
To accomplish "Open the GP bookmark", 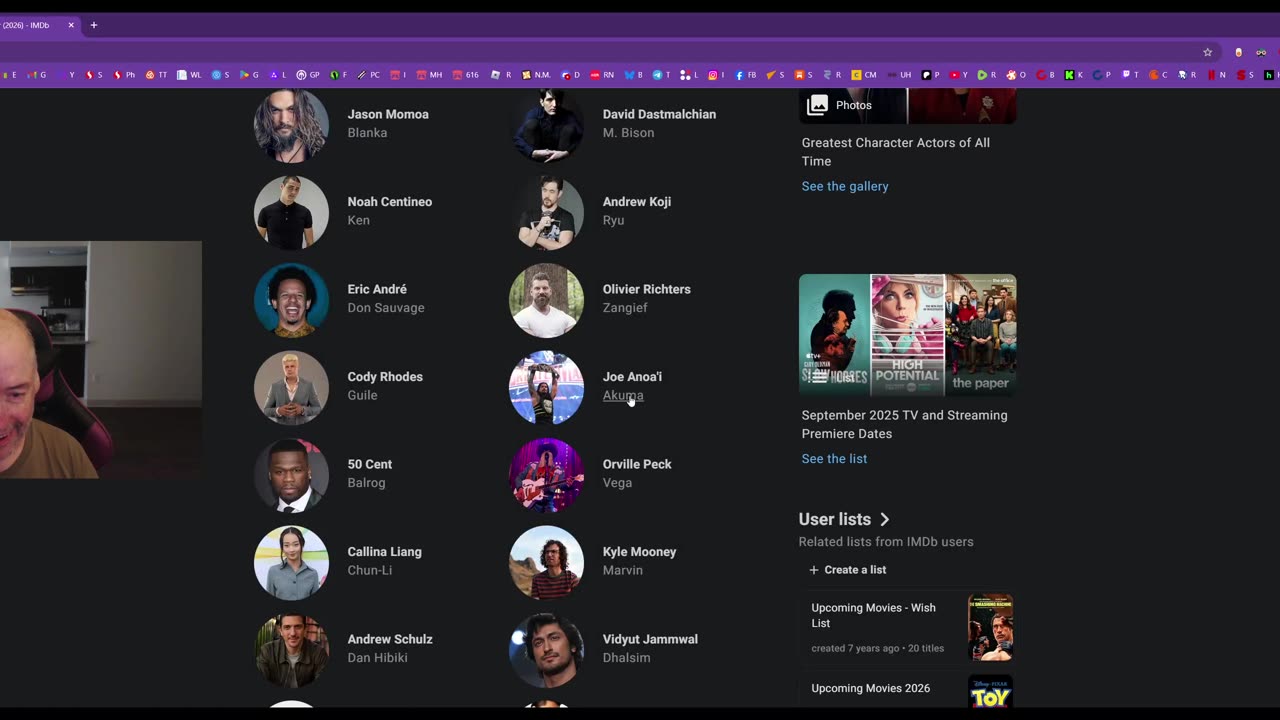I will pyautogui.click(x=309, y=75).
